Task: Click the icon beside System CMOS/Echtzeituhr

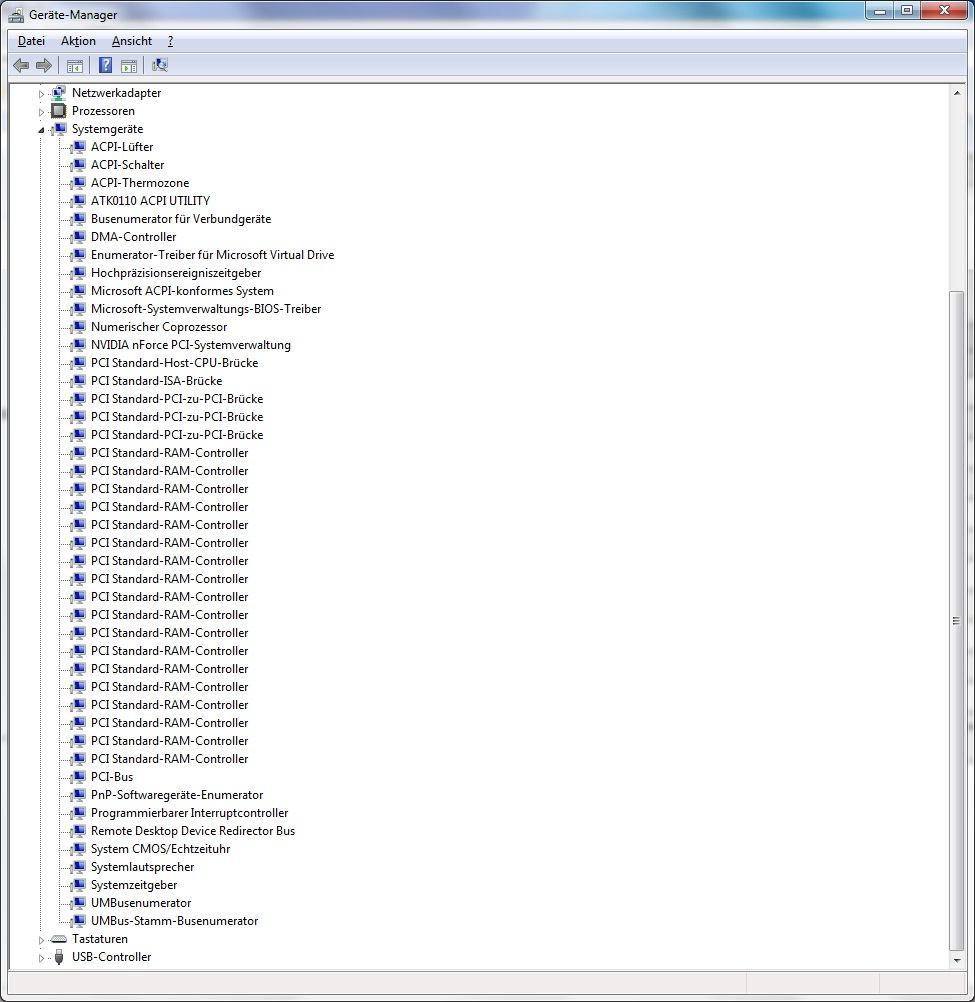Action: pyautogui.click(x=78, y=849)
